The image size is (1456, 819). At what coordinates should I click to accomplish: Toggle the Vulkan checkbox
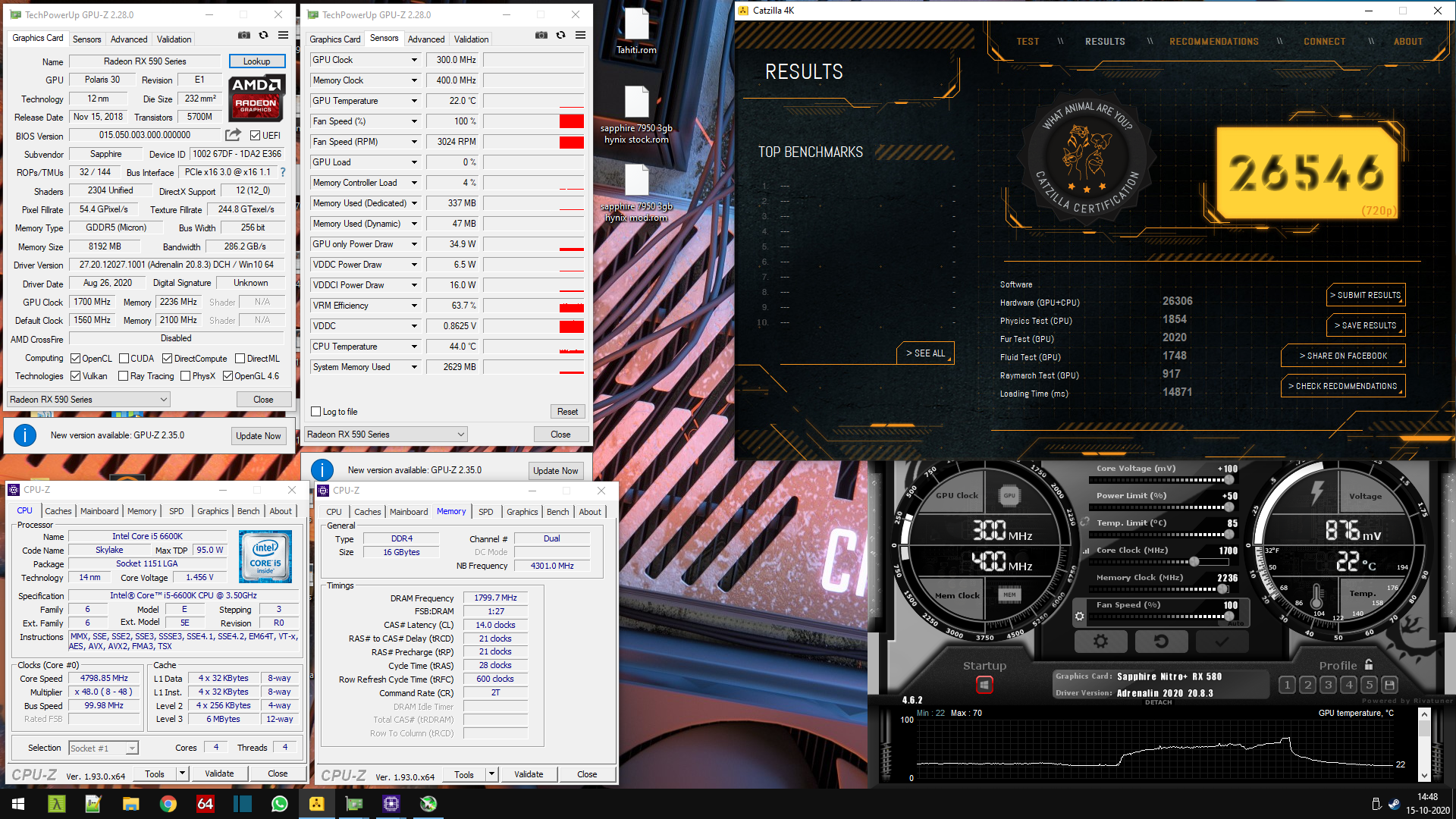pos(75,376)
